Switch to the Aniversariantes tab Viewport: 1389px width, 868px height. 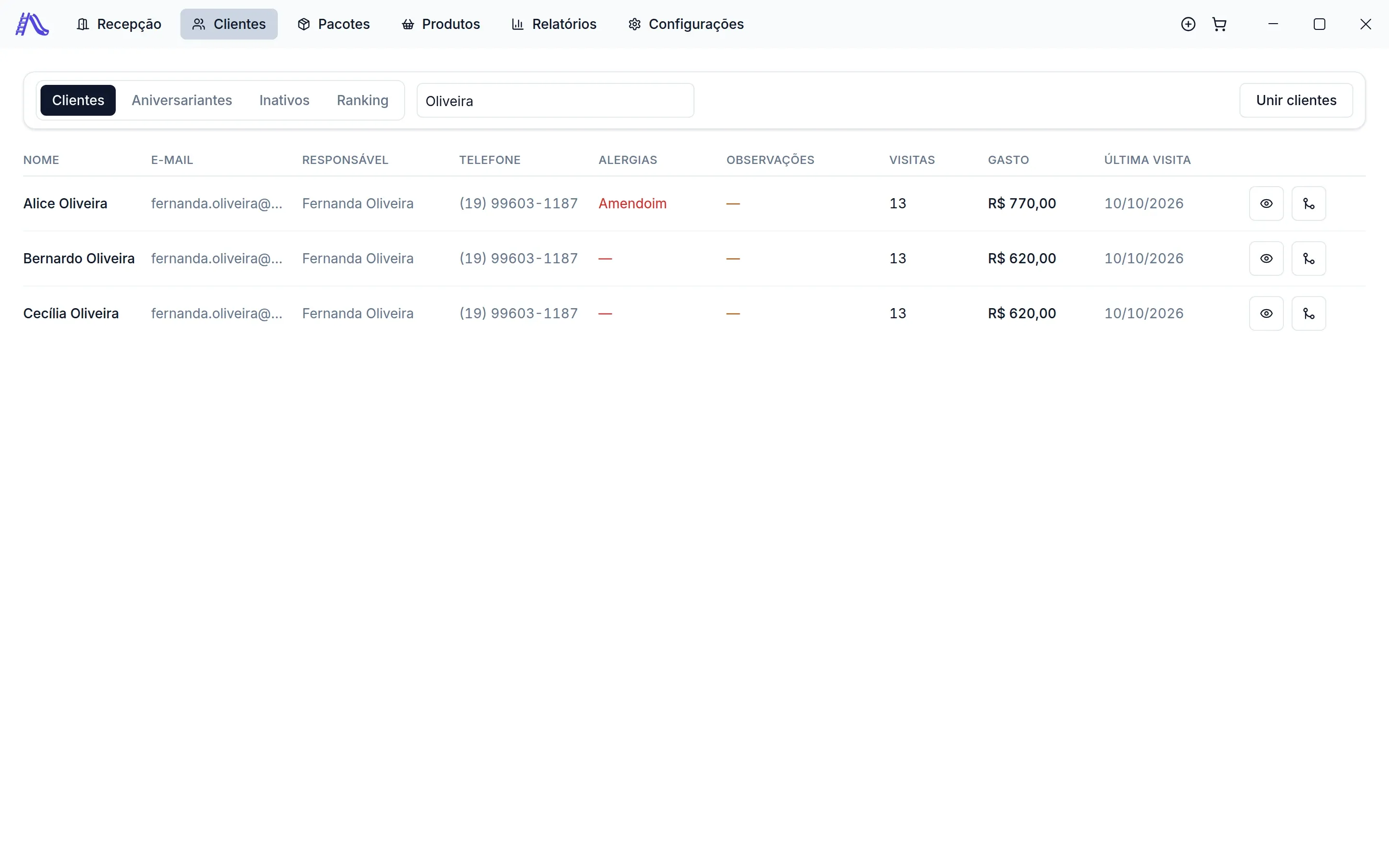182,100
